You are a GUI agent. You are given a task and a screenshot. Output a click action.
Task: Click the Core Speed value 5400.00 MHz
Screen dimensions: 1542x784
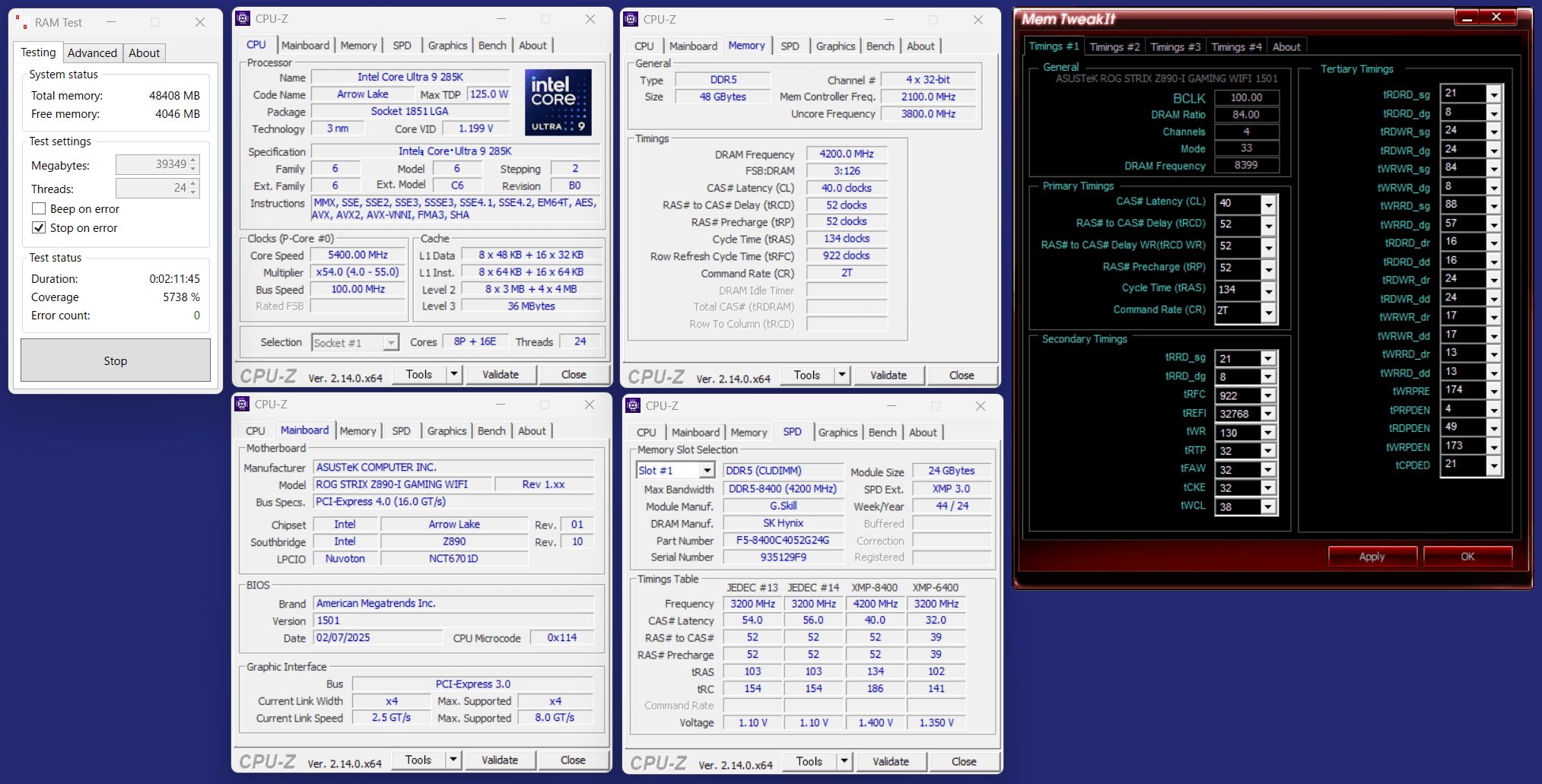click(358, 256)
